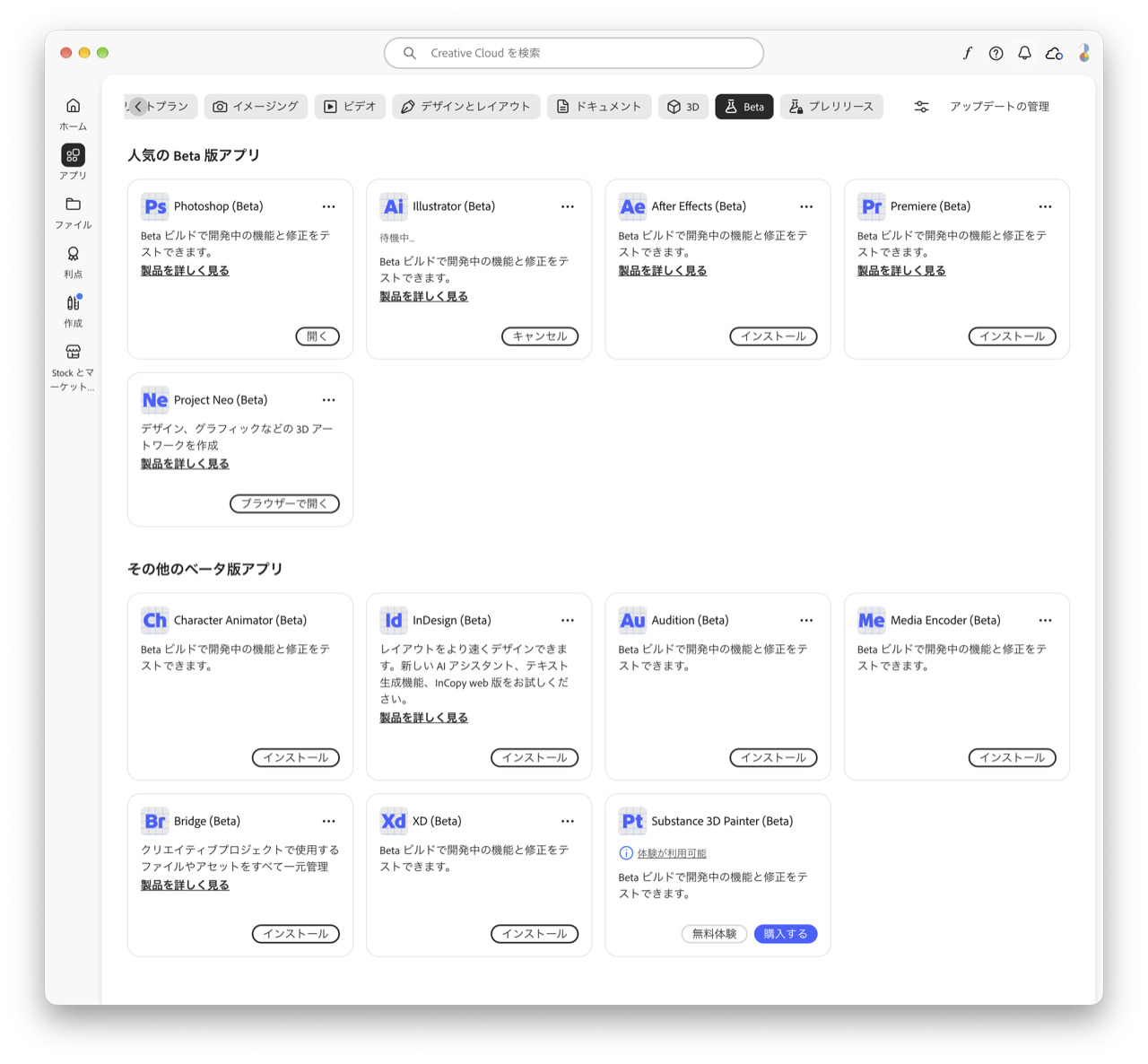Open more options for Media Encoder (Beta)

tap(1046, 620)
